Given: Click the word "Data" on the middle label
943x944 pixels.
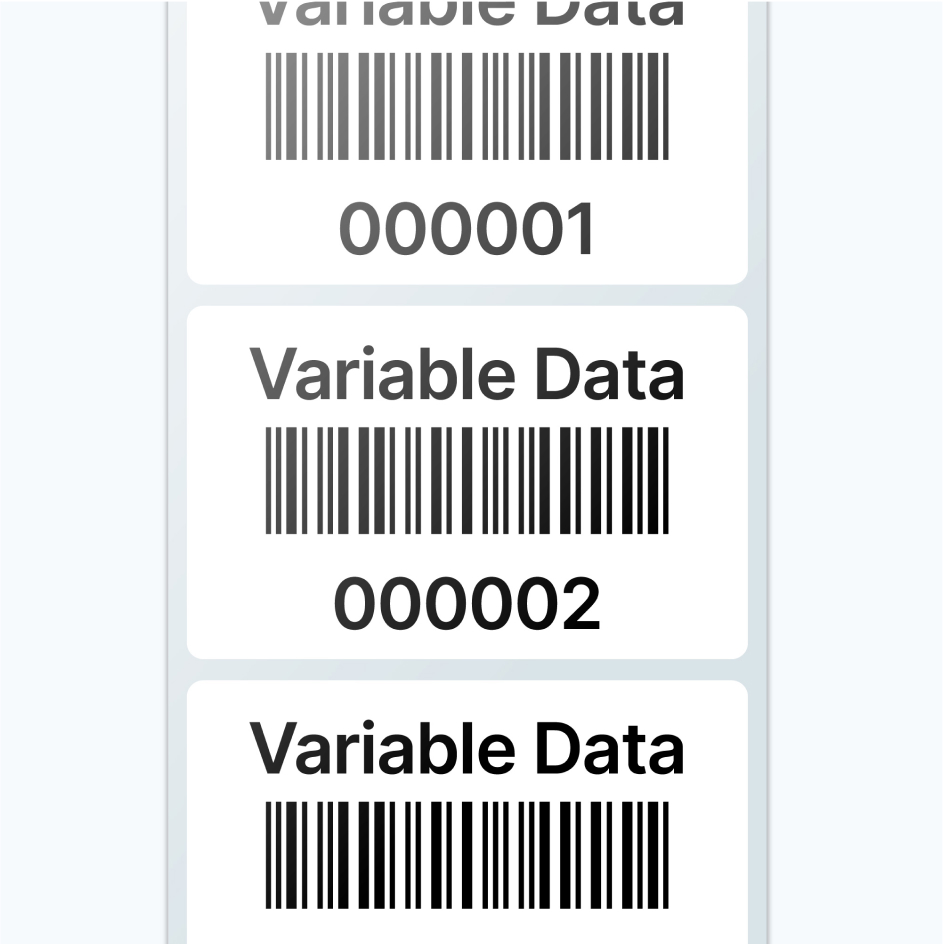Looking at the screenshot, I should click(609, 374).
